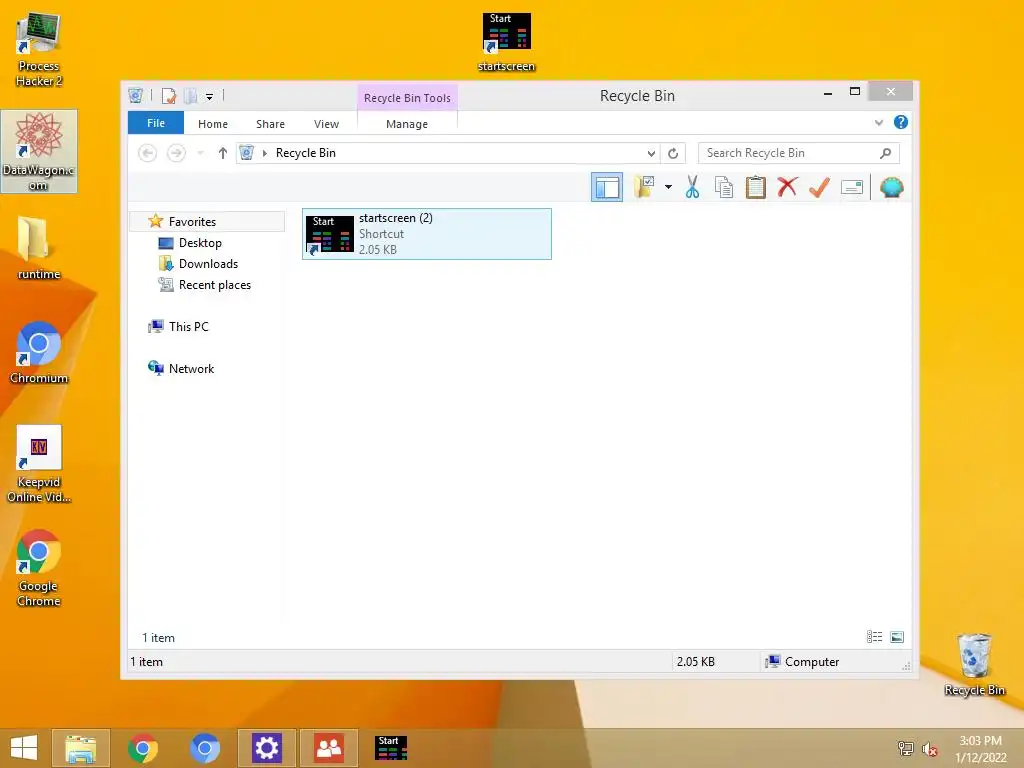Click the Back navigation arrow
Viewport: 1024px width, 768px height.
pyautogui.click(x=148, y=153)
